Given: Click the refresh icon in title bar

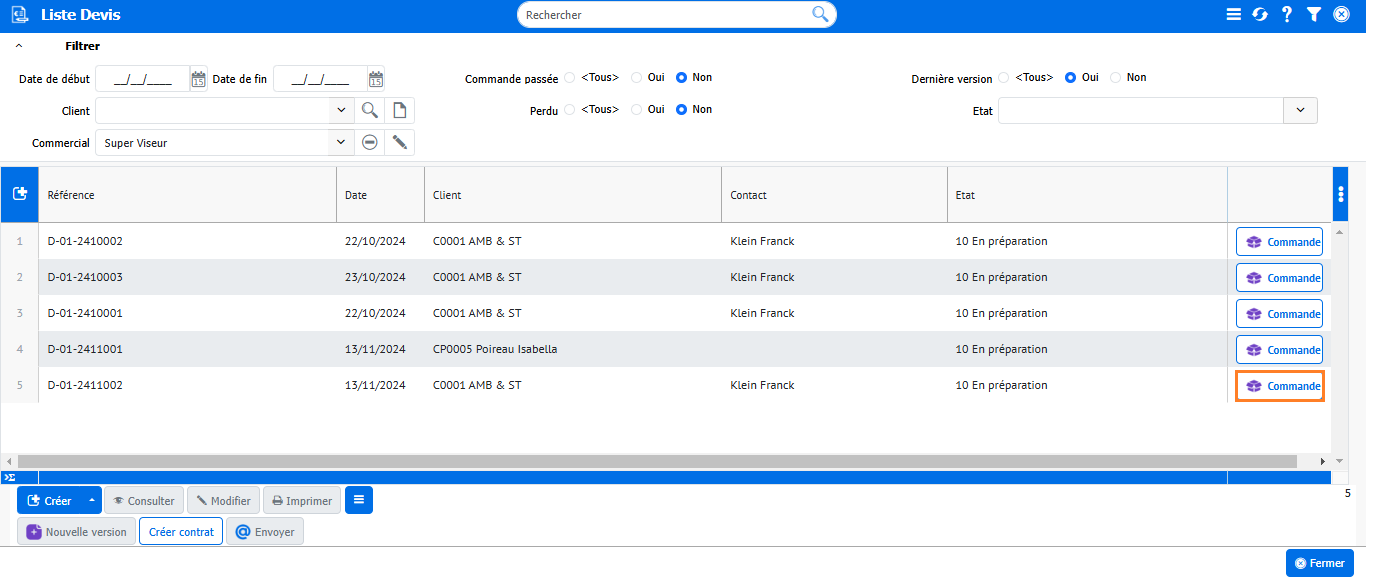Looking at the screenshot, I should point(1260,14).
